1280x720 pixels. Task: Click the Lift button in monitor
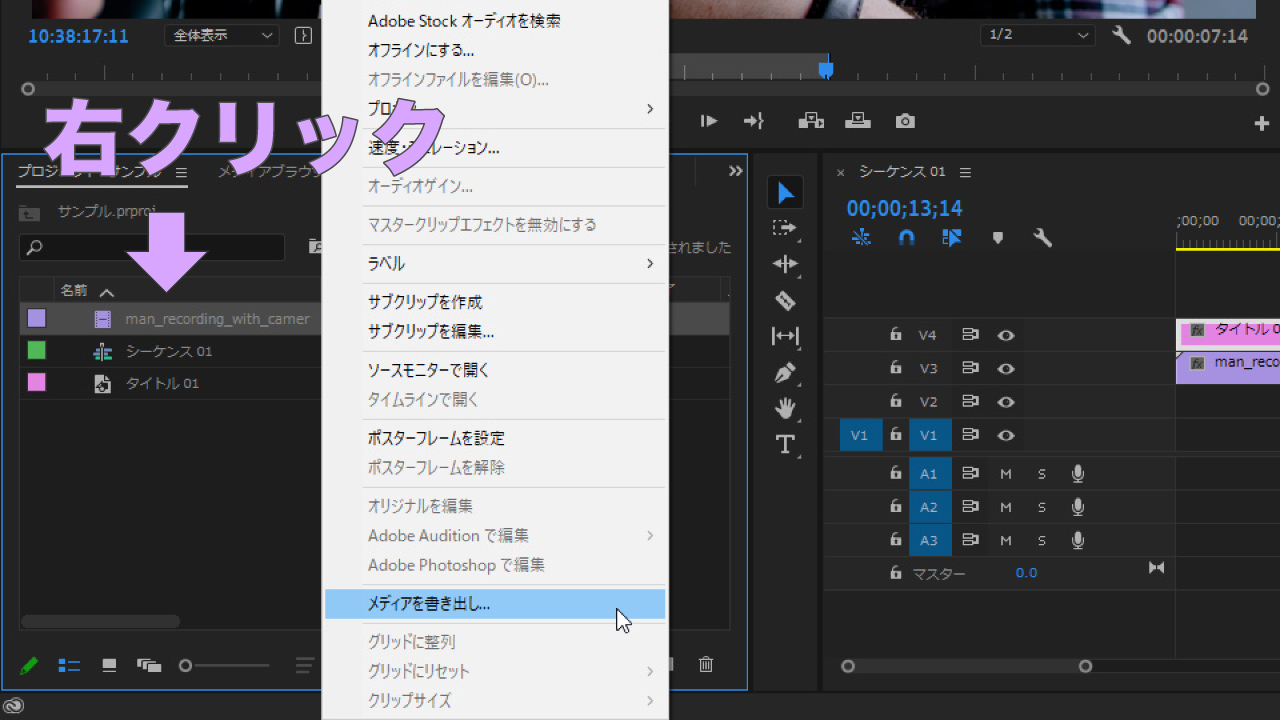[809, 121]
